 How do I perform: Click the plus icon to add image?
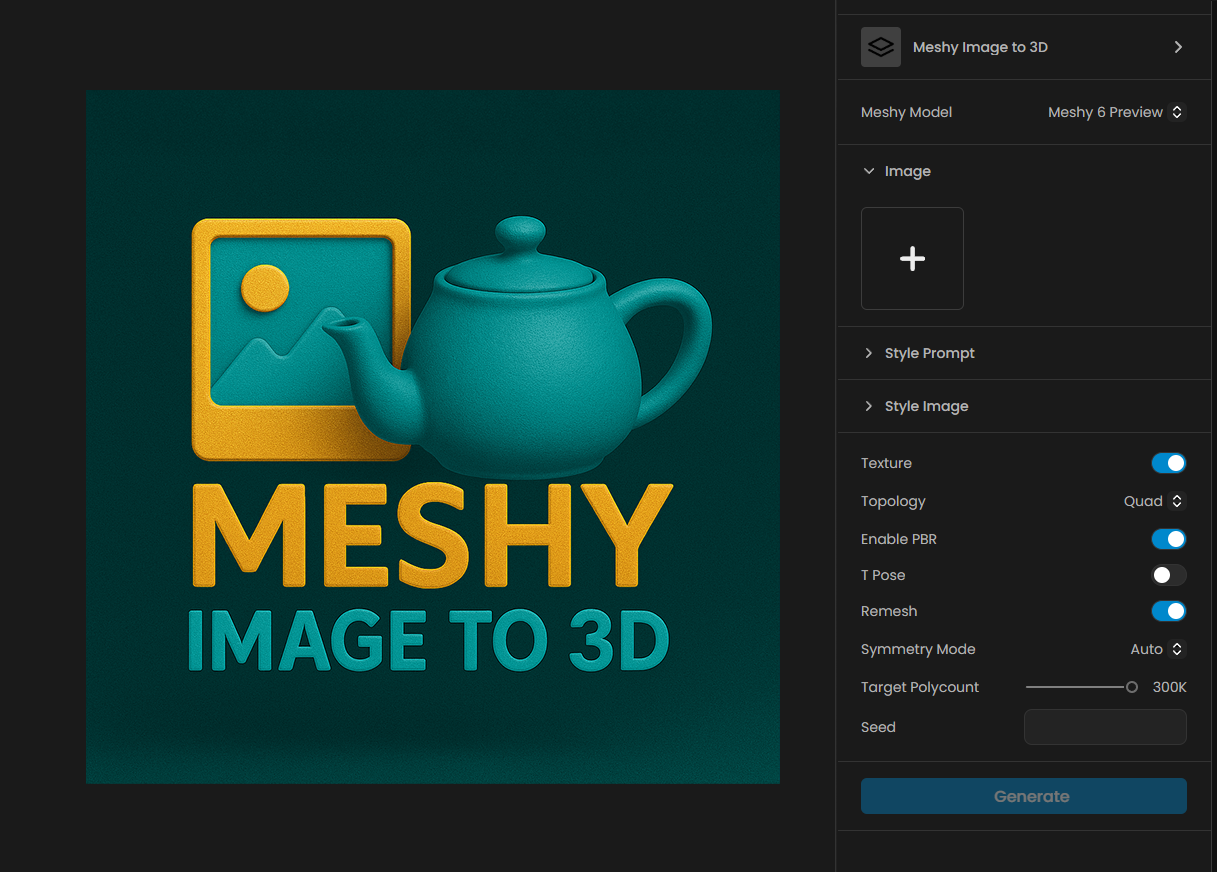912,259
